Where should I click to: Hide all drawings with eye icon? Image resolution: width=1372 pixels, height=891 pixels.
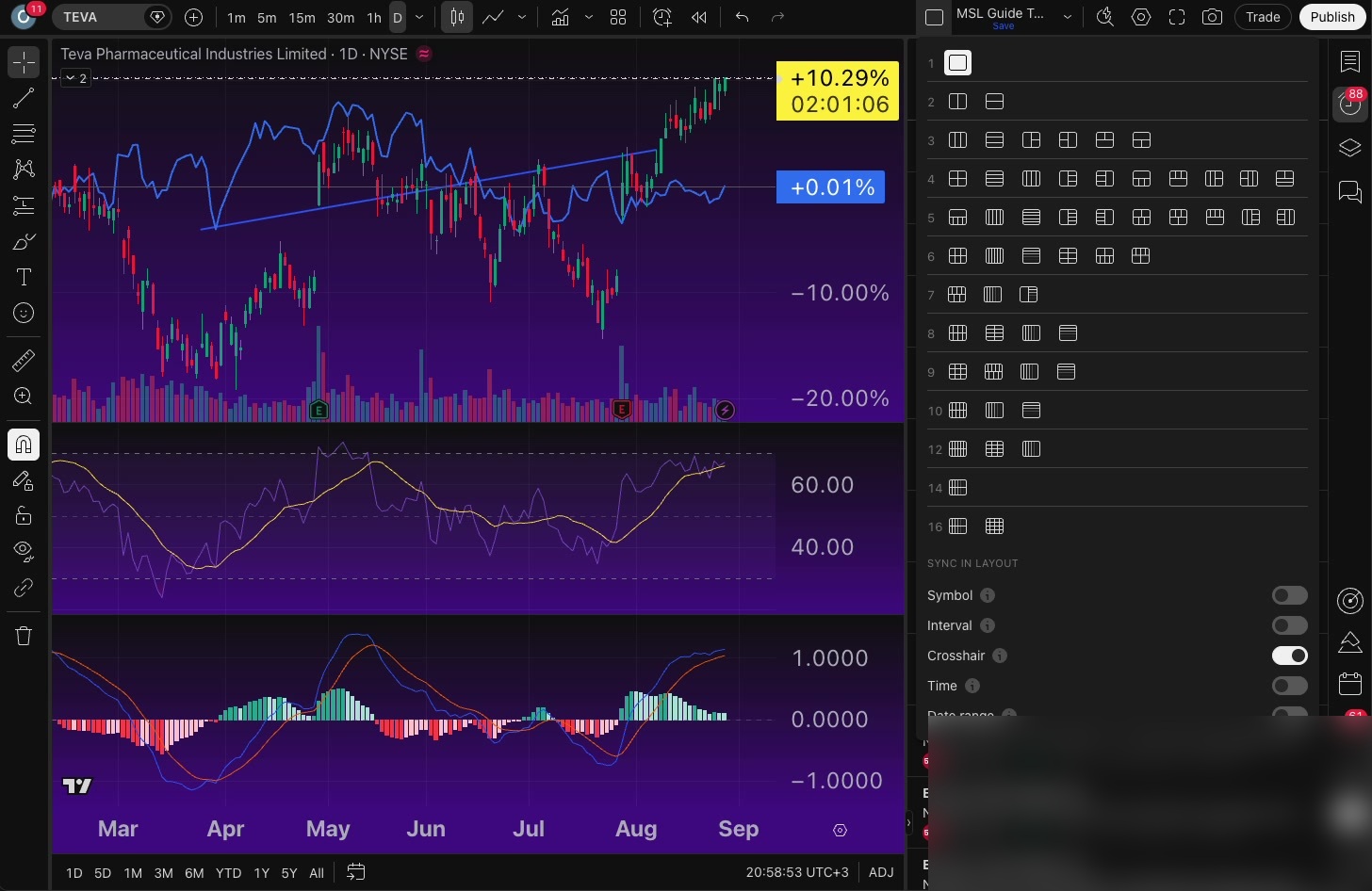coord(24,551)
